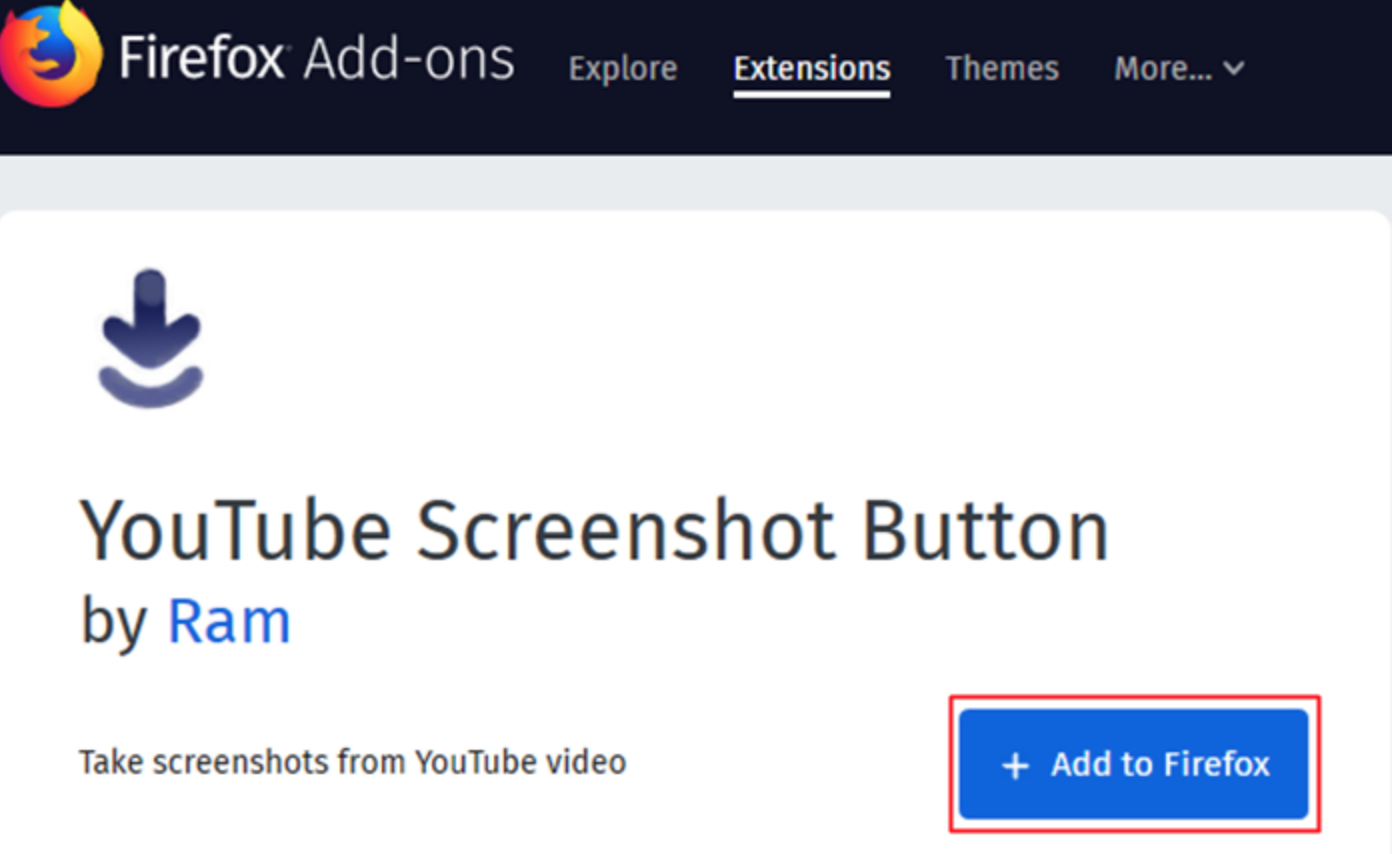This screenshot has width=1392, height=854.
Task: Click the Firefox logo icon
Action: 50,52
